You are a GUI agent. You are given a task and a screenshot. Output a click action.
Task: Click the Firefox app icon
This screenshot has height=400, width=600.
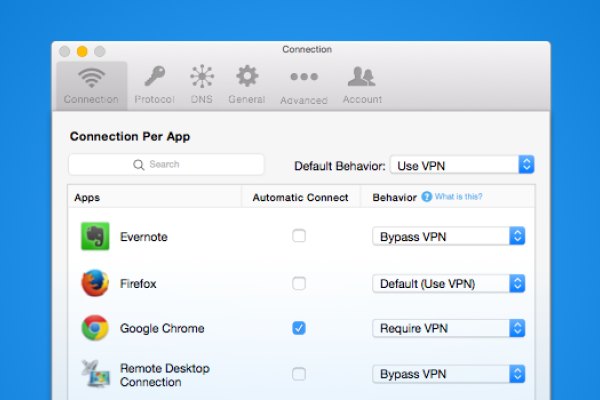pos(95,283)
